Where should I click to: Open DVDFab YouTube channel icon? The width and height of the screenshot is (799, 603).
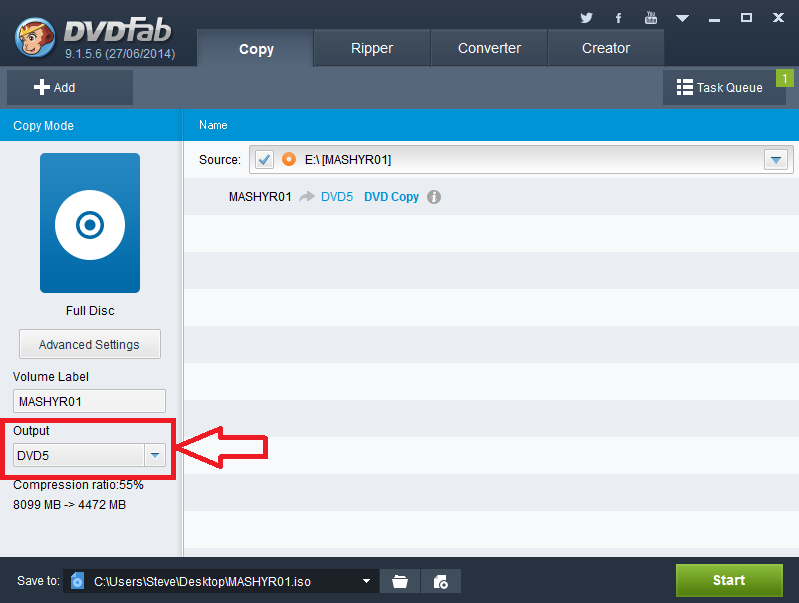click(651, 18)
